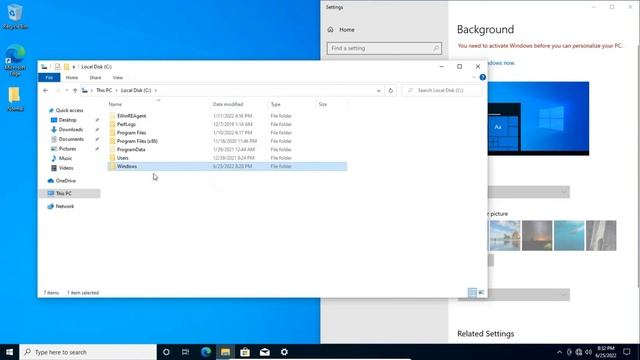Click New folder icon in title bar toolbar
This screenshot has height=360, width=640.
pos(67,67)
